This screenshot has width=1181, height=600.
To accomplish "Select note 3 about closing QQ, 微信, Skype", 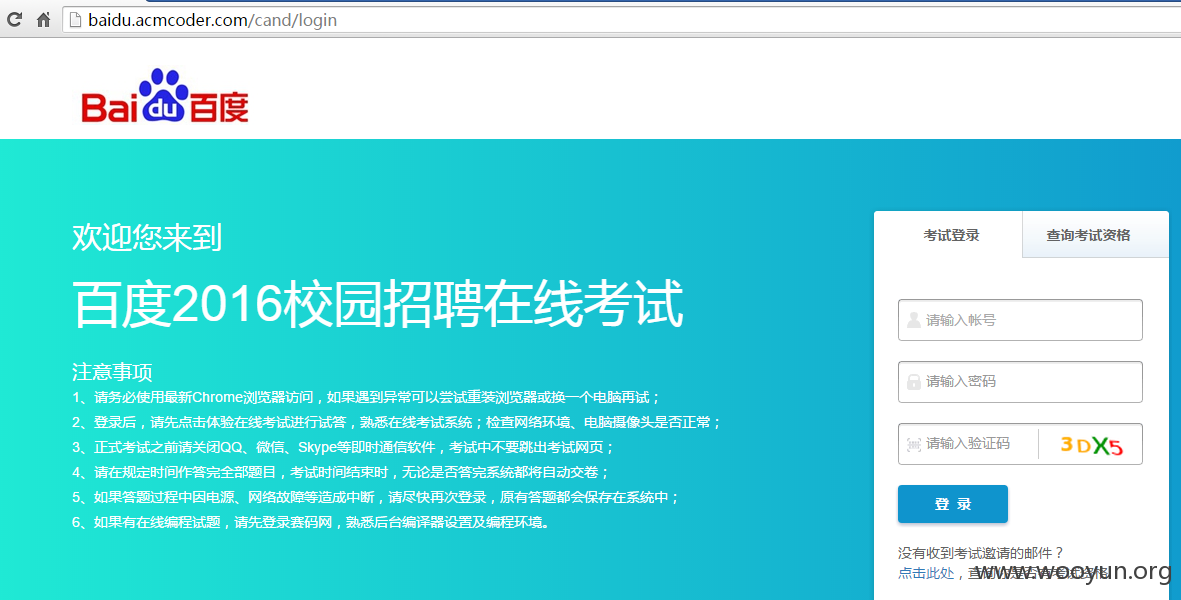I will click(343, 447).
